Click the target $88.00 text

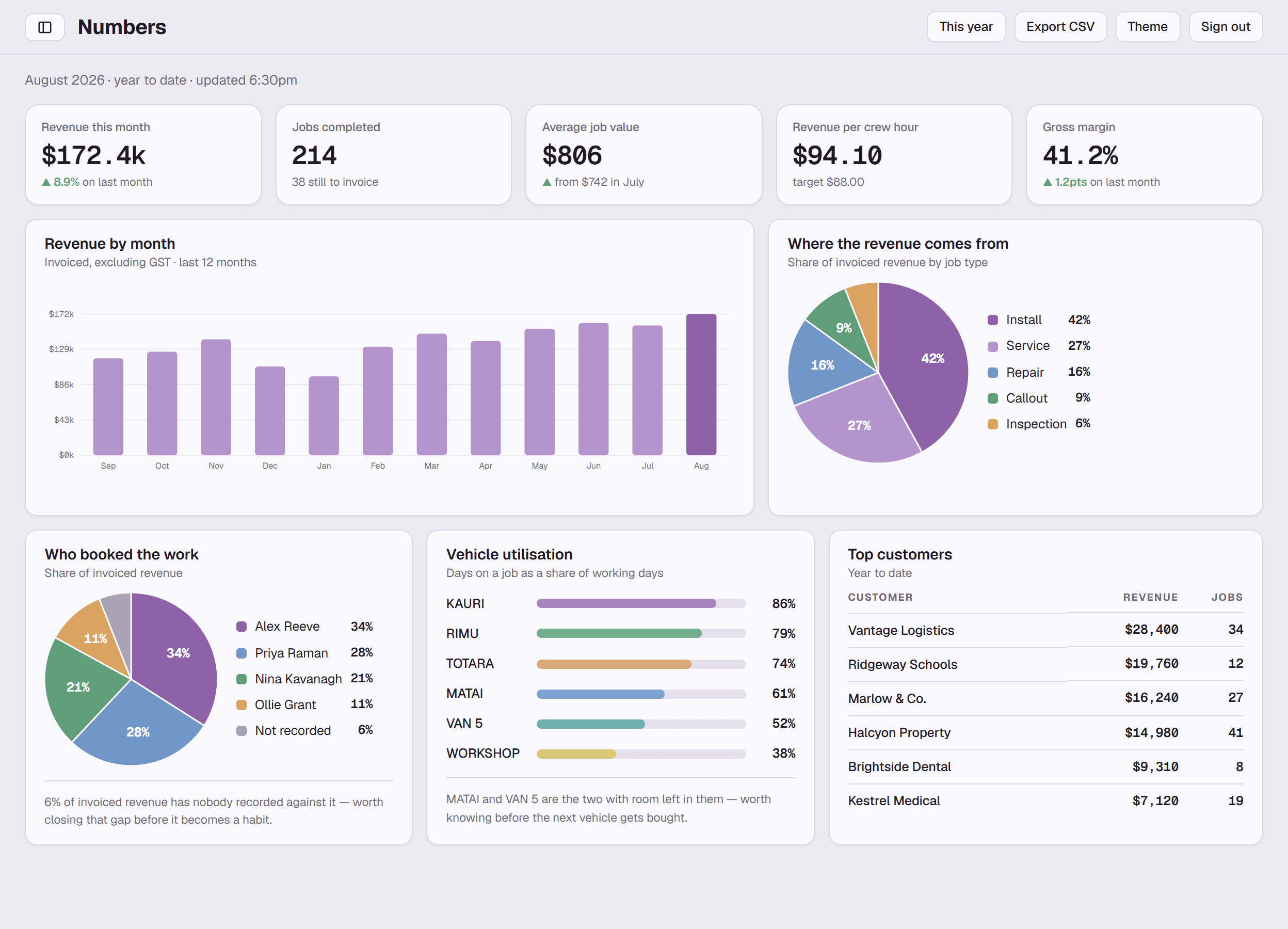click(828, 182)
